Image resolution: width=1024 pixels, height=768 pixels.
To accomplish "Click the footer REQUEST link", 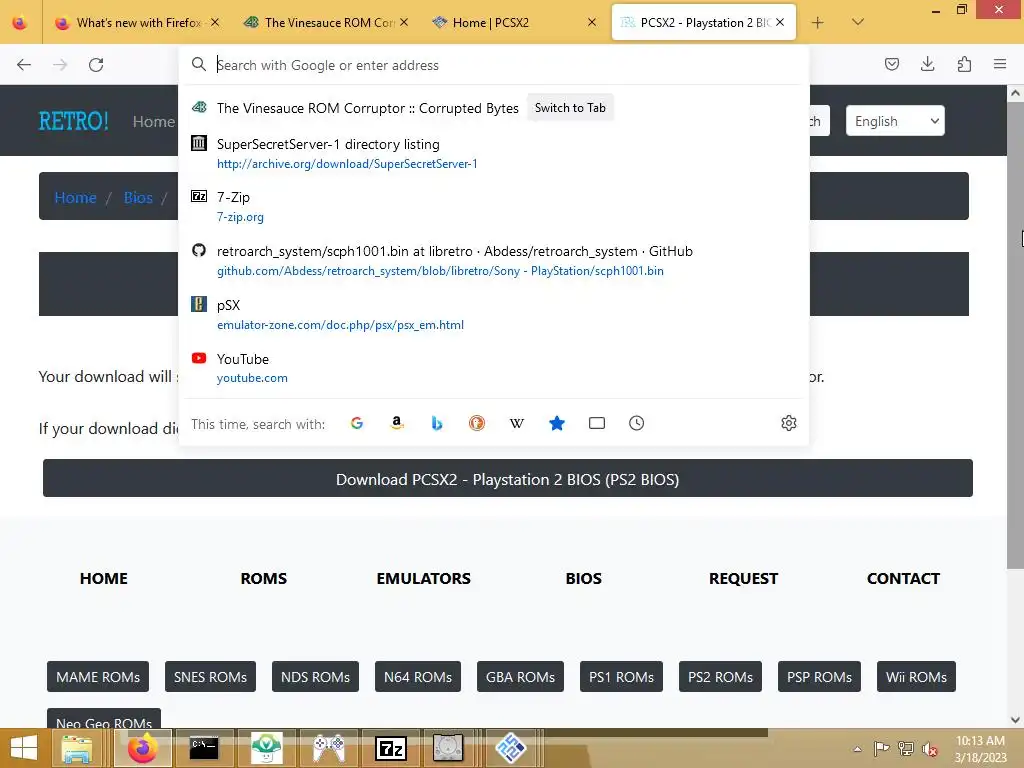I will (743, 579).
